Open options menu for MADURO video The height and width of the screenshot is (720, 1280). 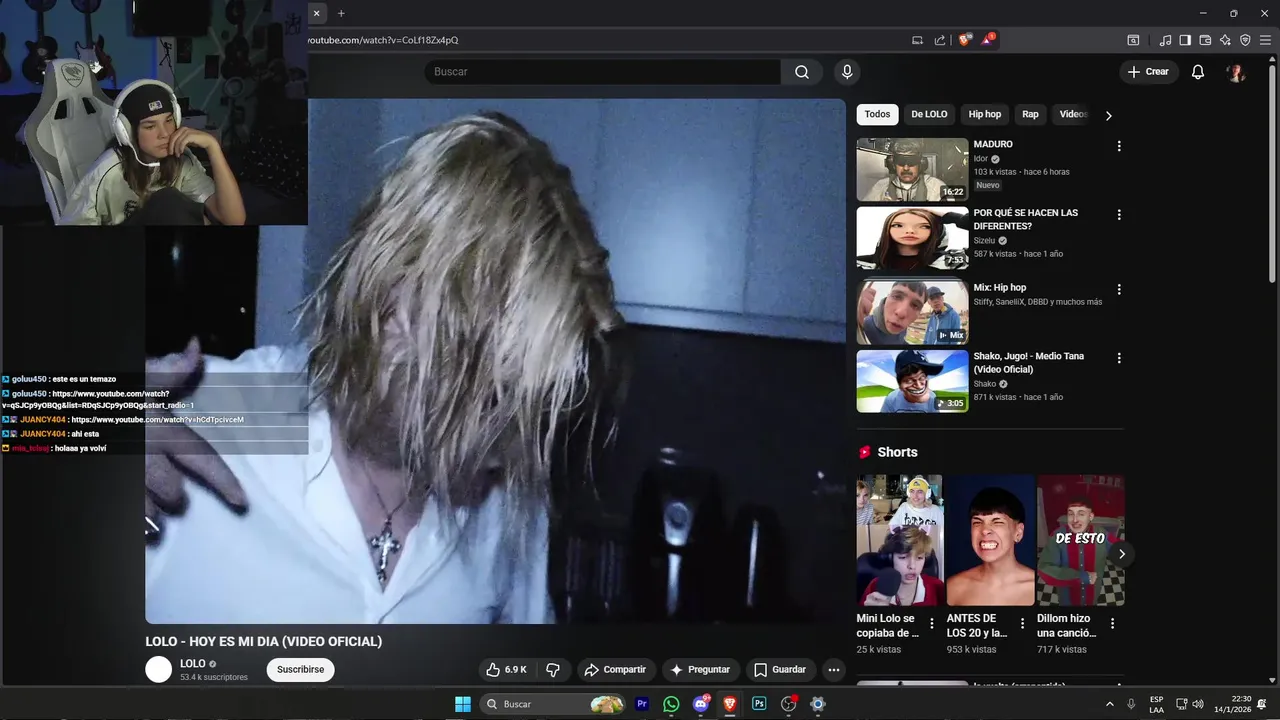point(1119,146)
